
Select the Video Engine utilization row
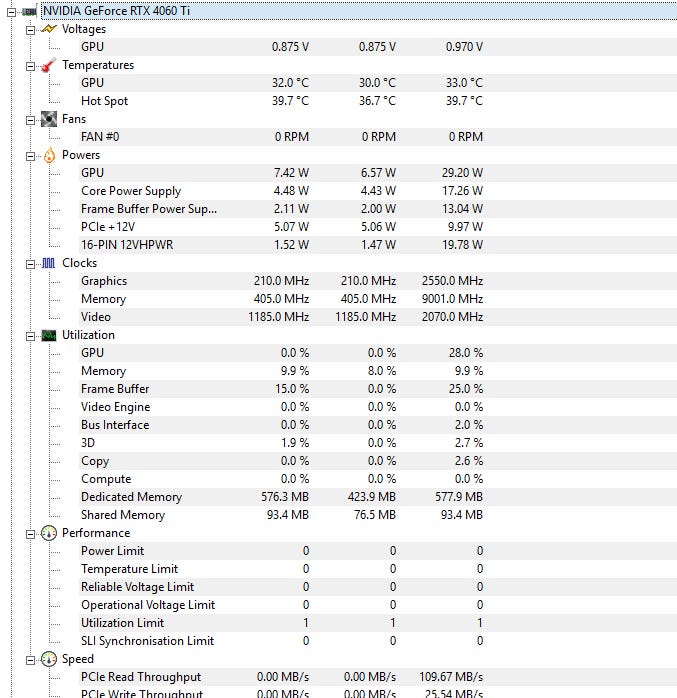point(378,407)
